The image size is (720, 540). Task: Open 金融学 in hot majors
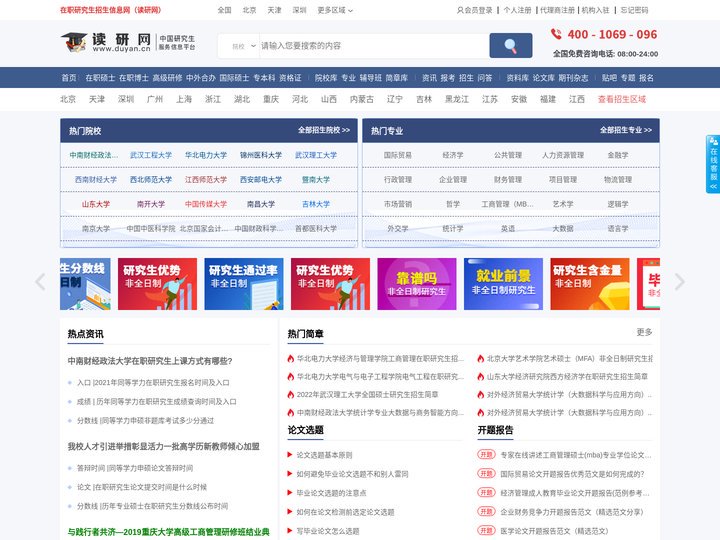618,155
